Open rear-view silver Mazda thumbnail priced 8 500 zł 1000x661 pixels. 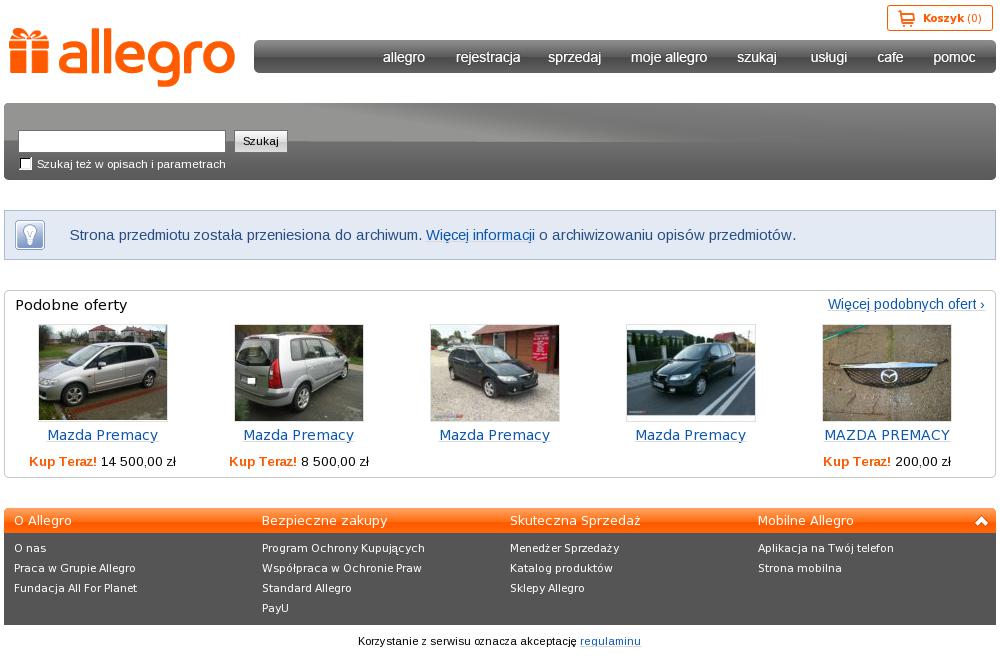tap(298, 373)
